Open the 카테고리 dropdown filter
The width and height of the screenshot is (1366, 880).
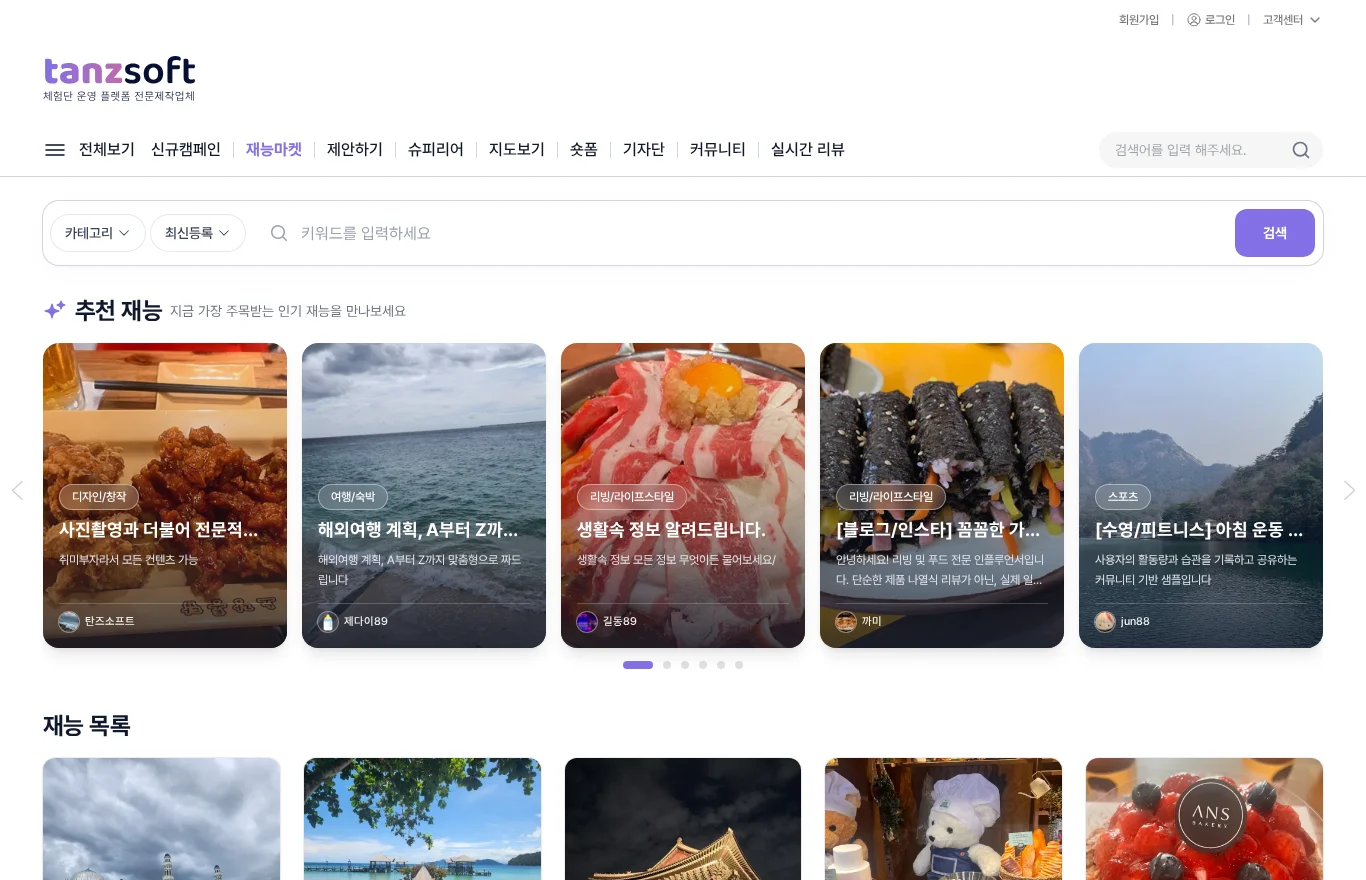coord(98,233)
